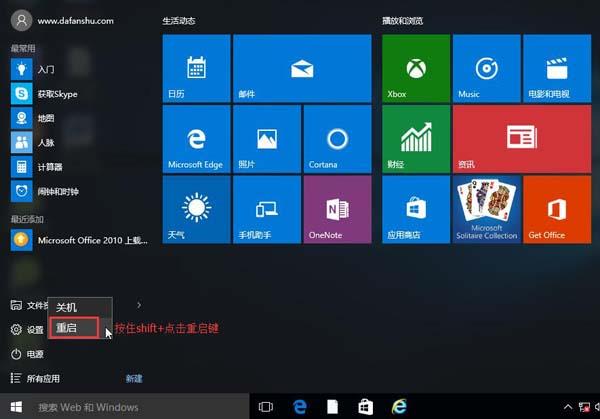Click the 搜索 Web 和 Windows search box
600x419 pixels.
pos(141,407)
